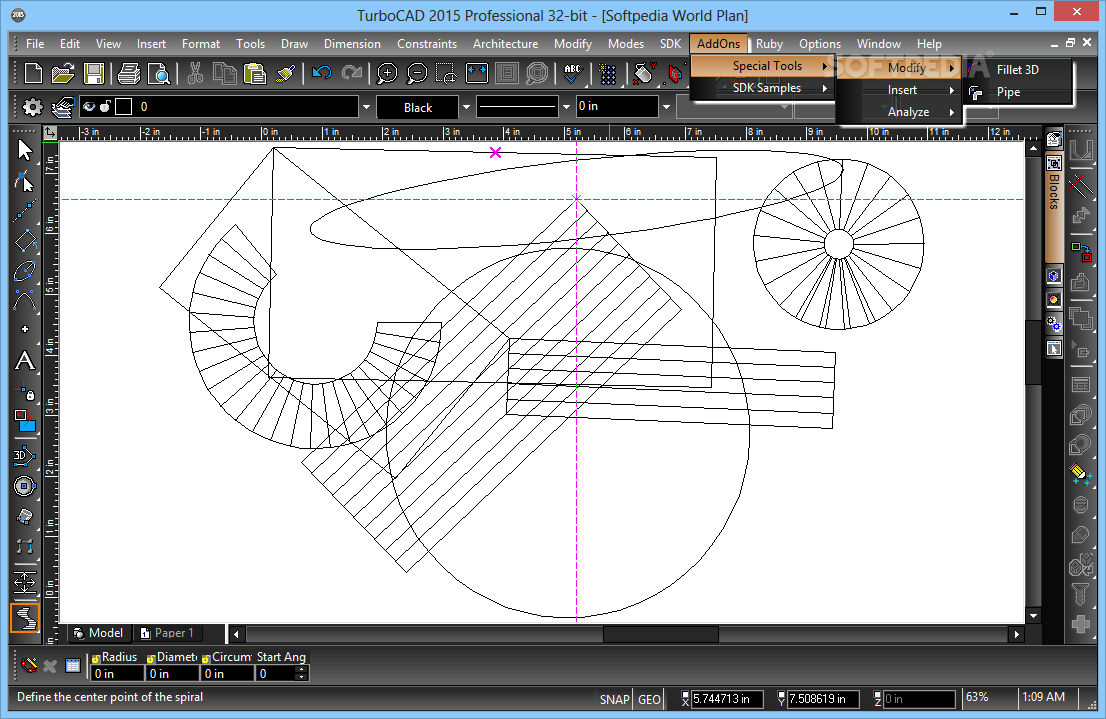Screen dimensions: 1106x719
Task: Click the layer color swatch box
Action: click(123, 107)
